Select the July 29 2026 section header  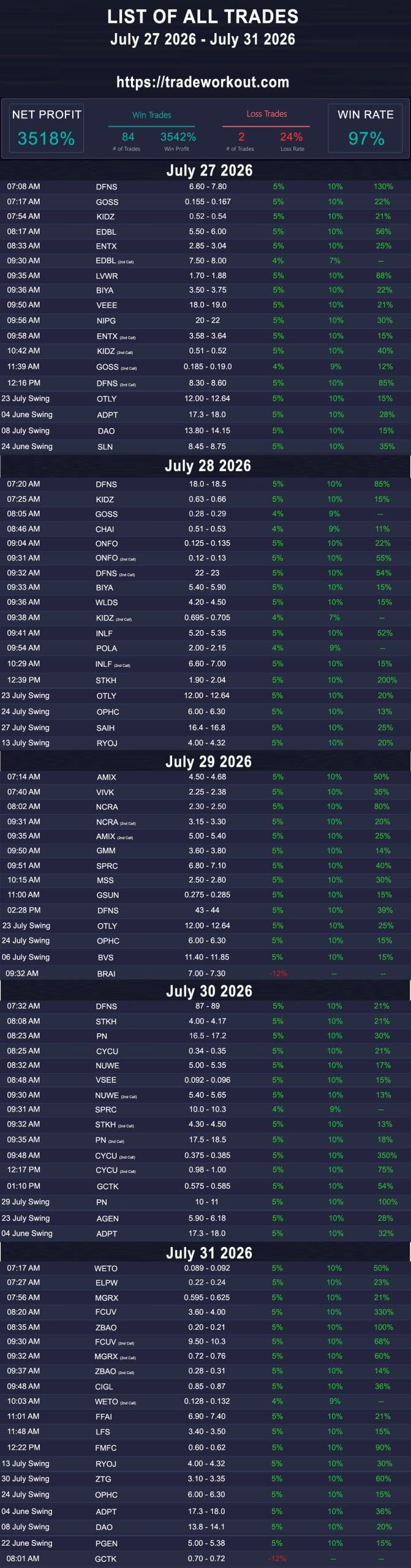pos(208,762)
